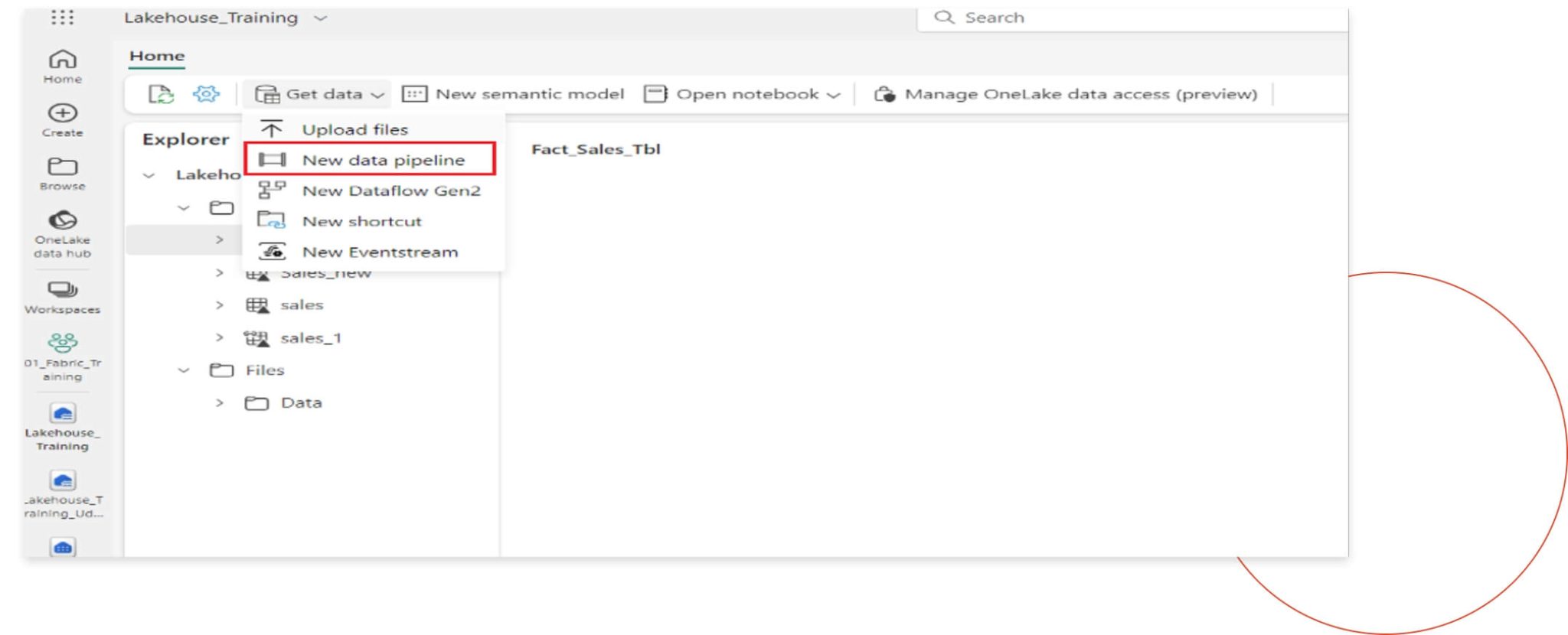Go to Home in the left sidebar

[63, 67]
